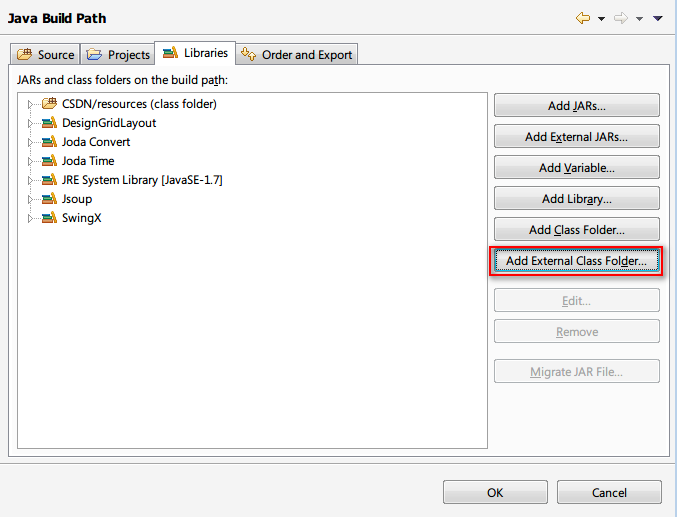Click the Add Class Folder... button
The width and height of the screenshot is (678, 517).
(577, 230)
